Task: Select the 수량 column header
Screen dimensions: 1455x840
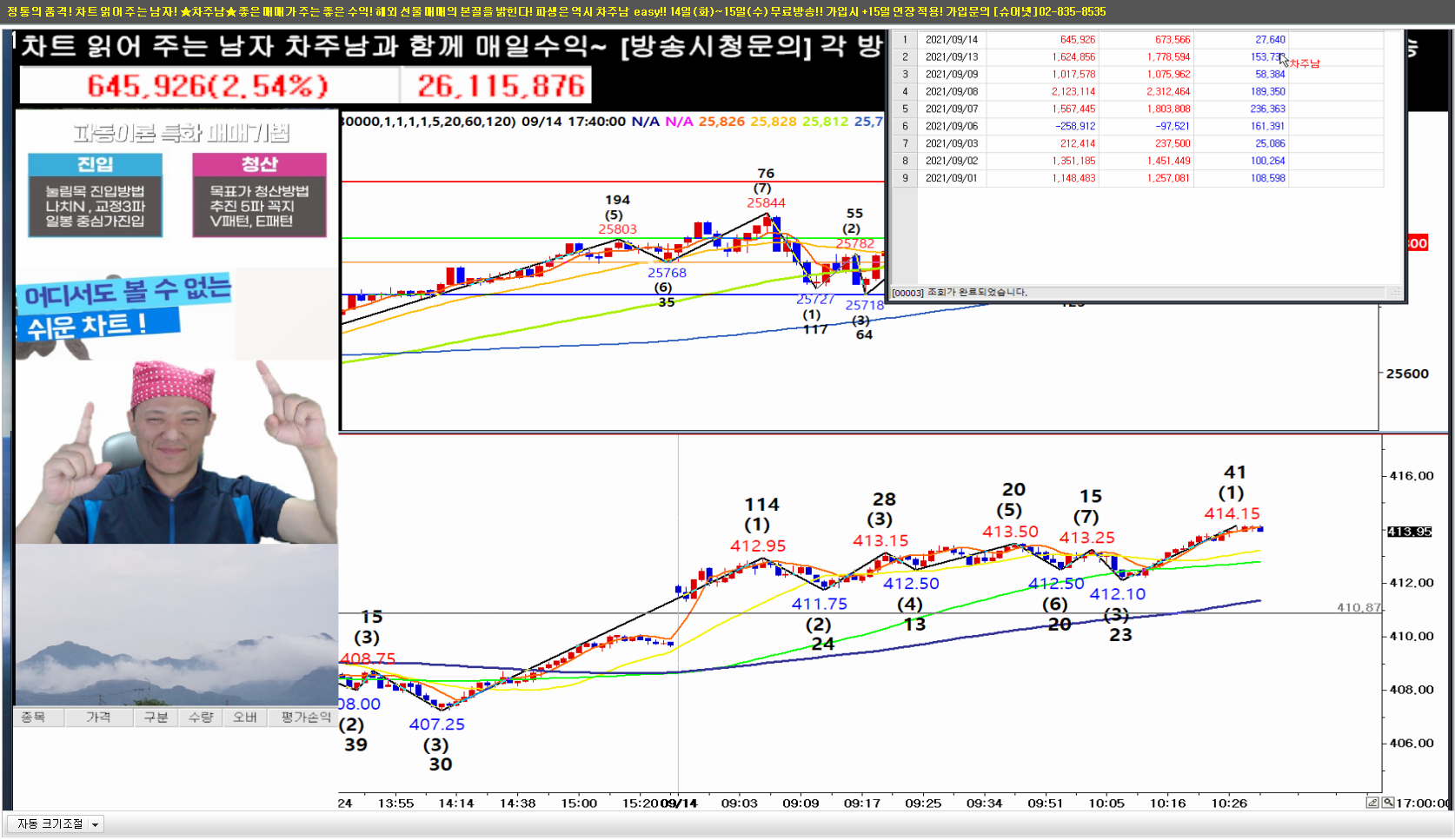Action: pos(201,718)
